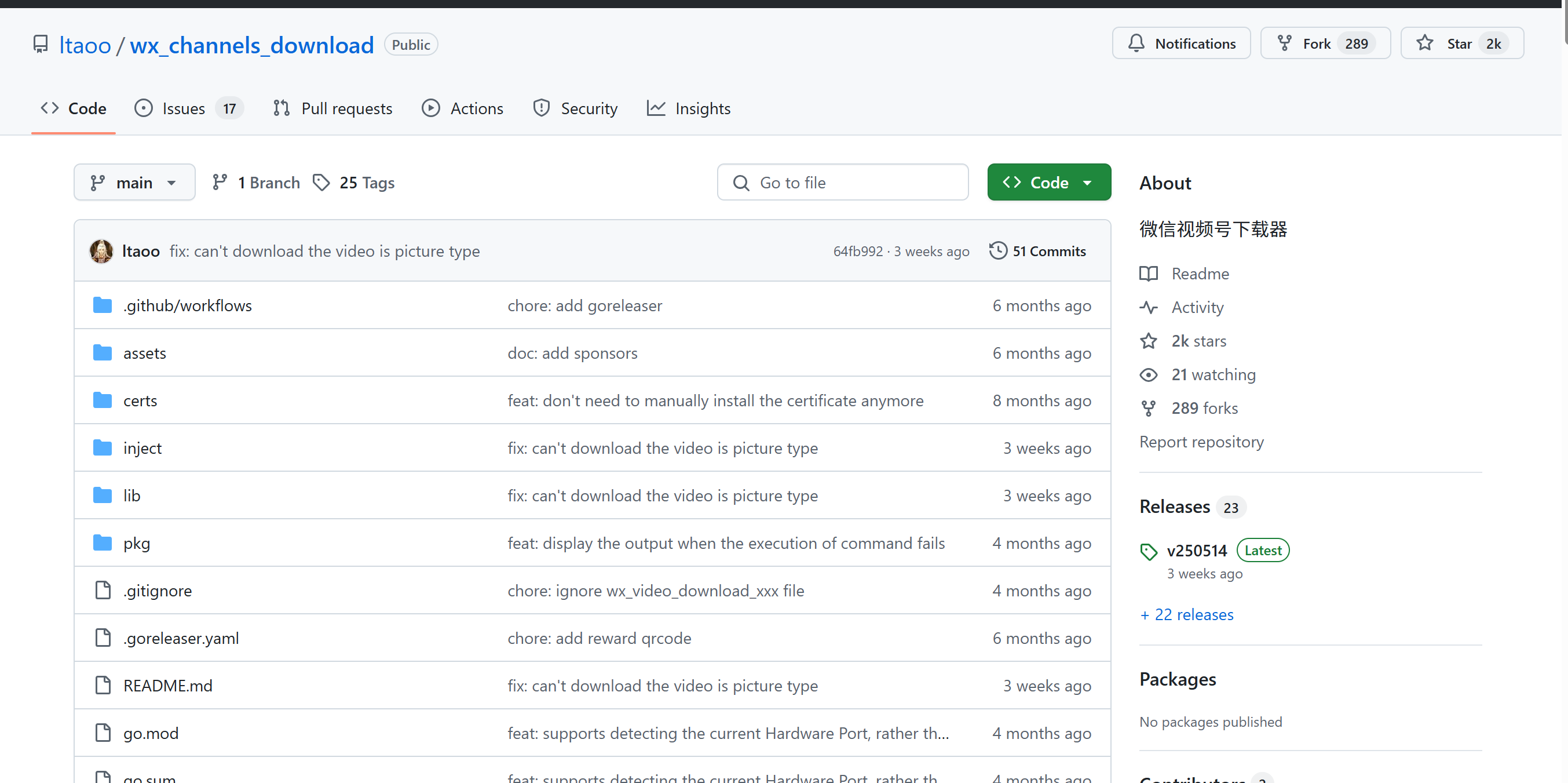This screenshot has width=1568, height=783.
Task: Open the .github/workflows folder name
Action: click(188, 305)
